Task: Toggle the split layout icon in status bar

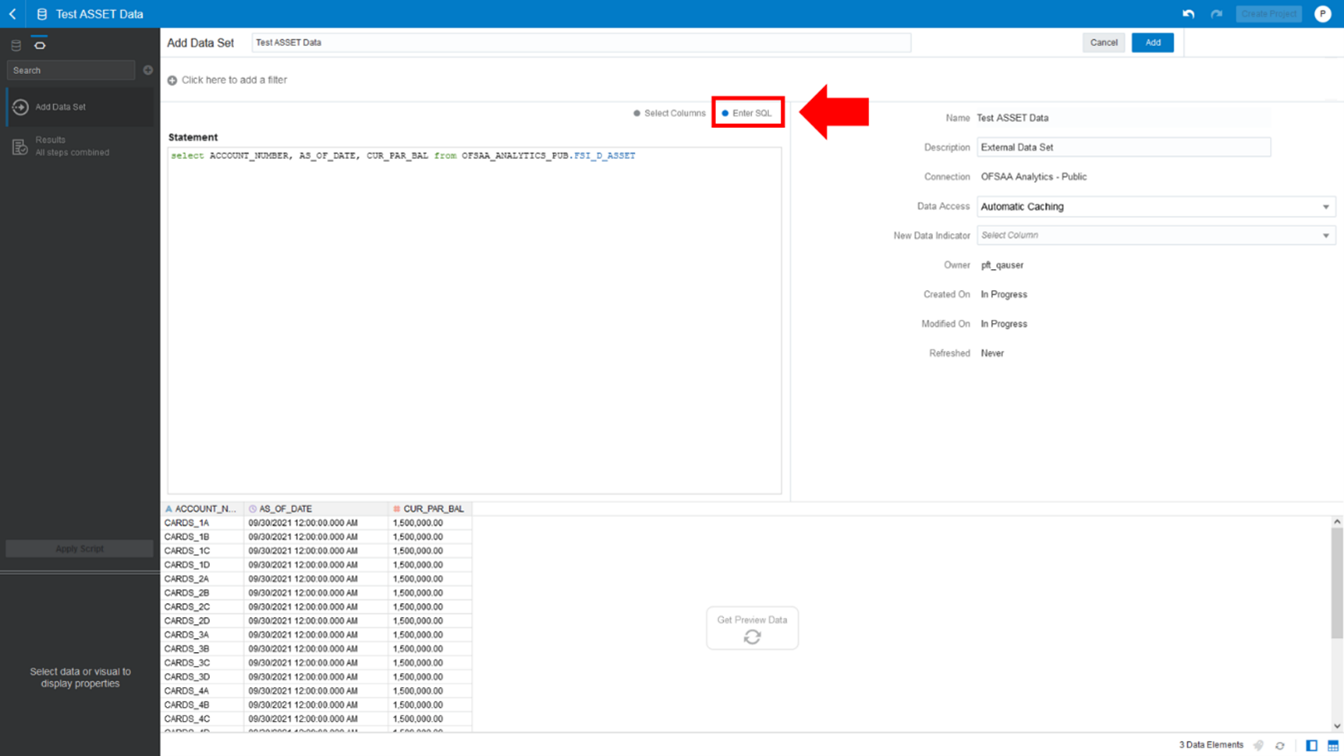Action: (x=1312, y=745)
